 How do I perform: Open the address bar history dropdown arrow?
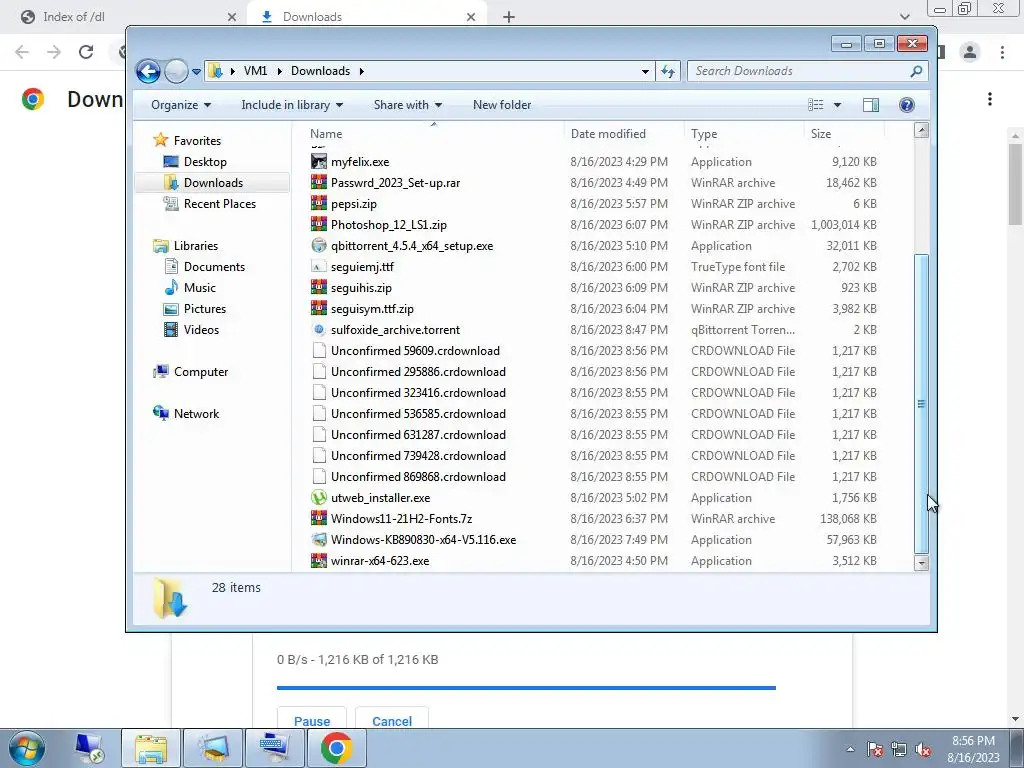click(645, 71)
